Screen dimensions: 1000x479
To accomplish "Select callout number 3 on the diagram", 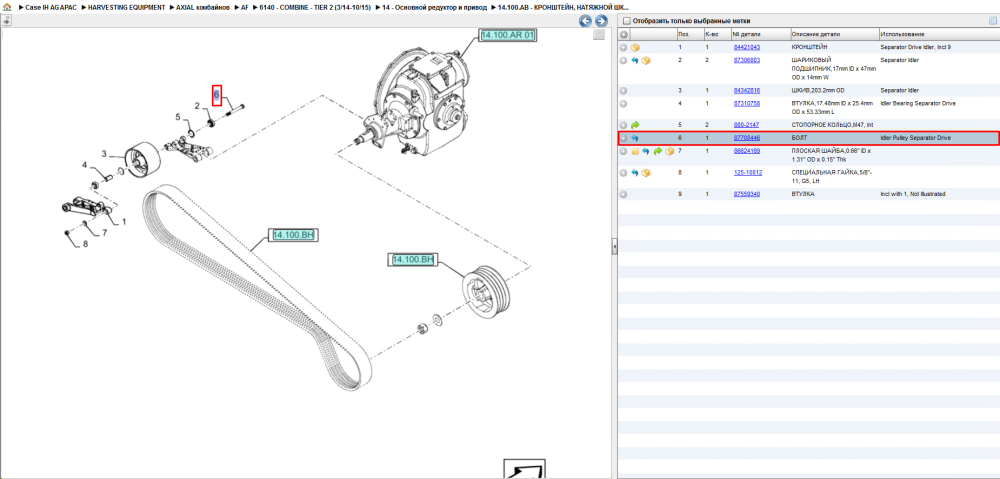I will pyautogui.click(x=104, y=154).
